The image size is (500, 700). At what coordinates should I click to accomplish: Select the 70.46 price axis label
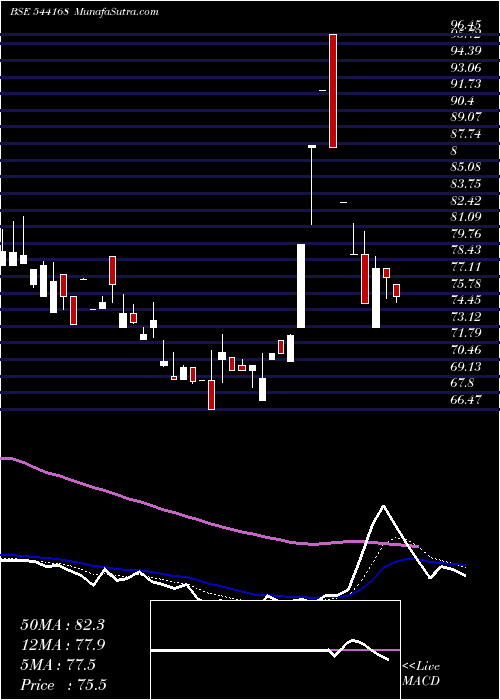(x=465, y=350)
